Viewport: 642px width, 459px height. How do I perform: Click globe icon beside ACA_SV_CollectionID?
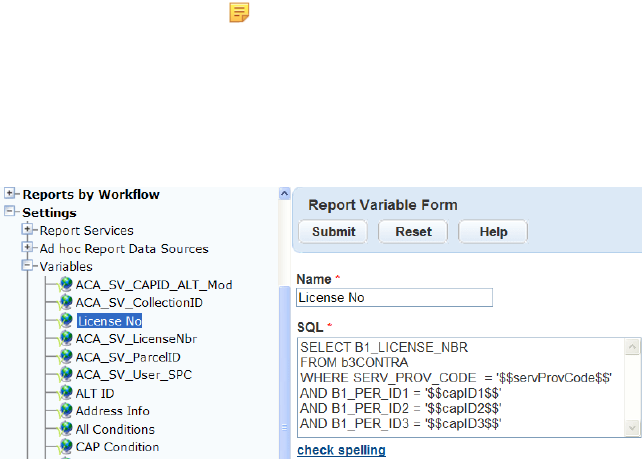coord(66,302)
